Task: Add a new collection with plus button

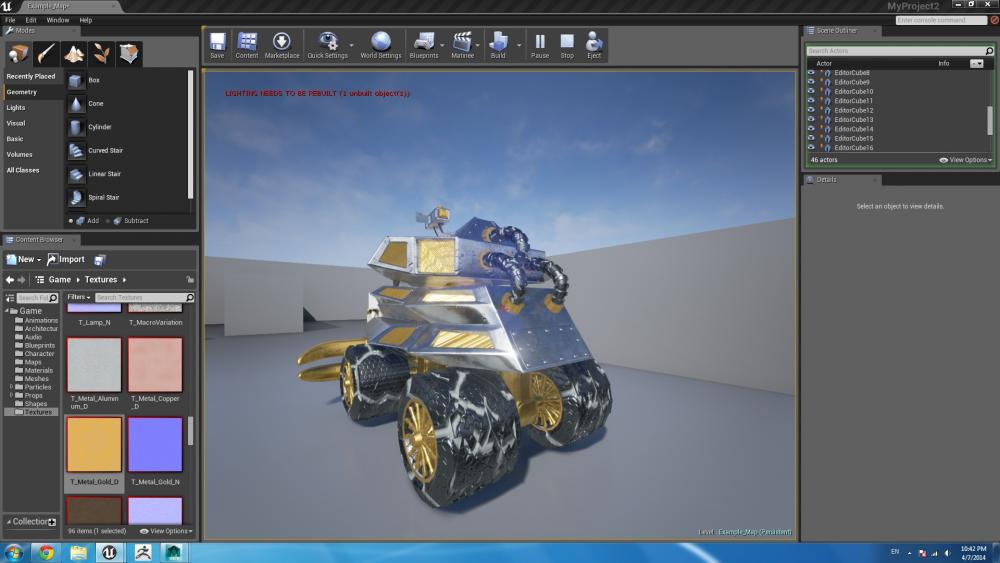Action: click(52, 522)
